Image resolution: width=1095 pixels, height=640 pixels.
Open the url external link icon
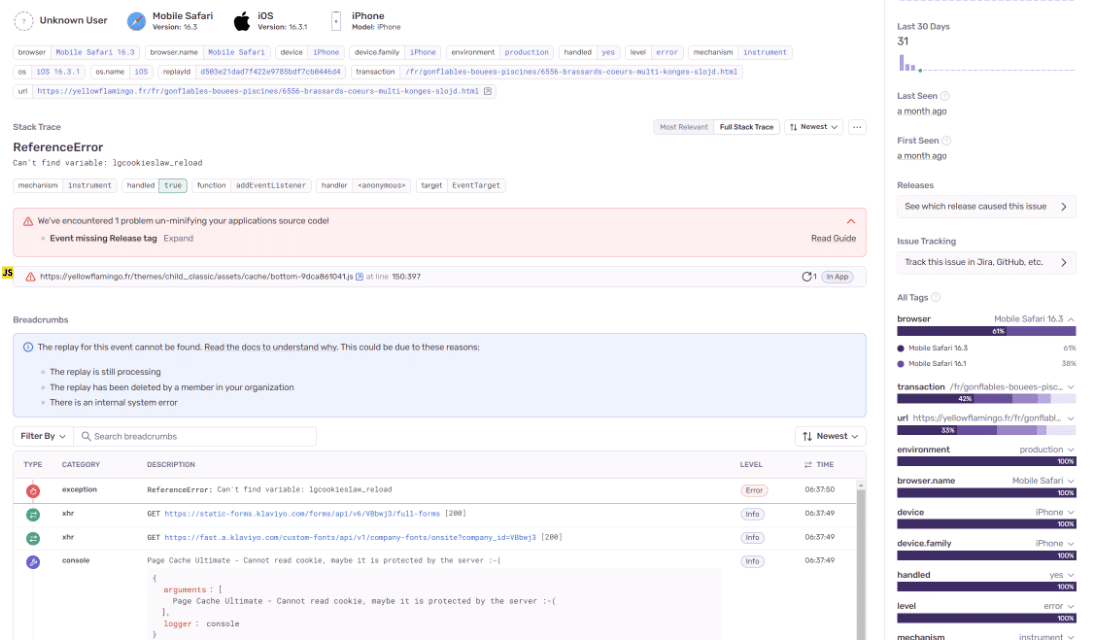tap(487, 91)
